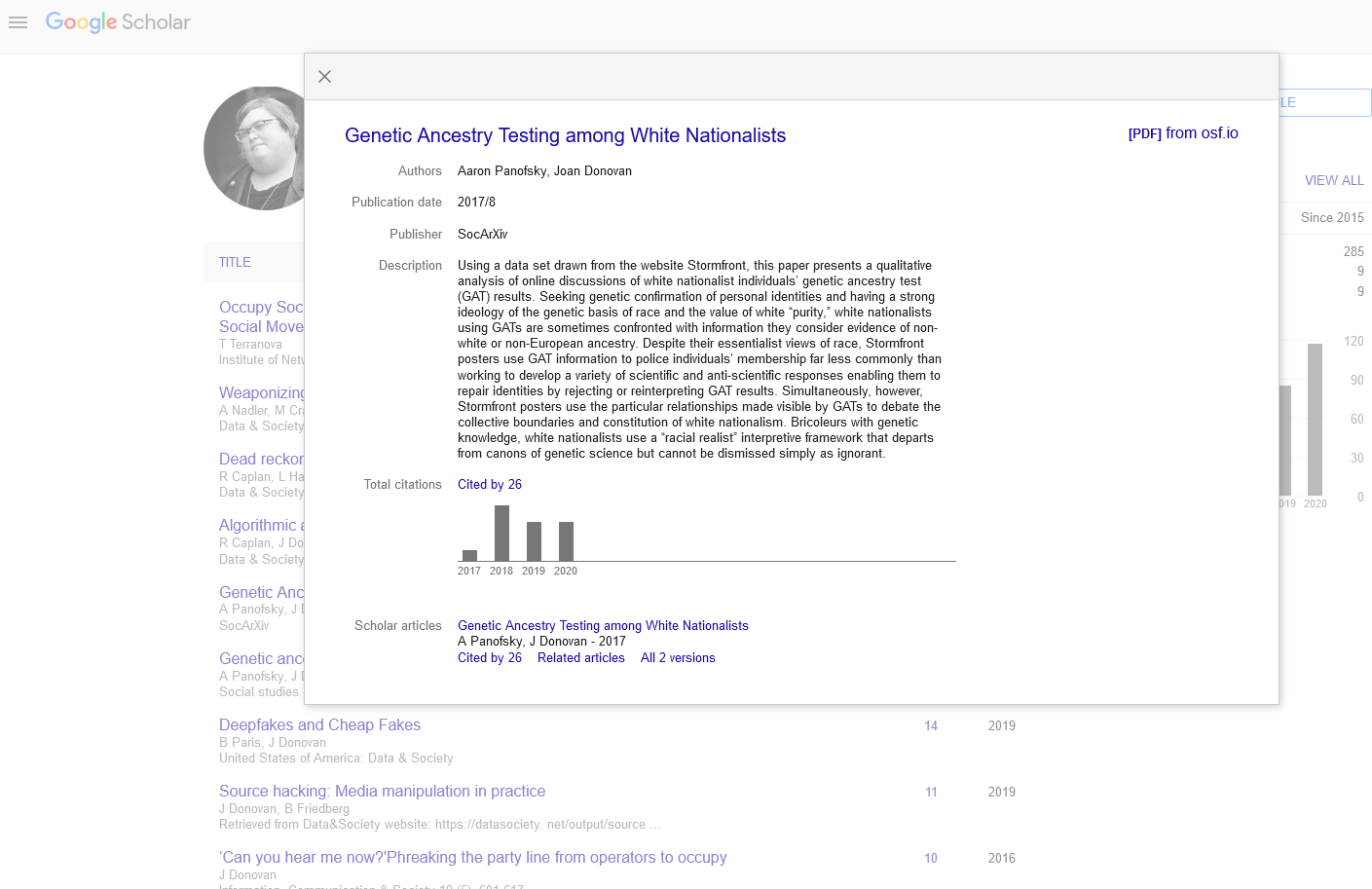Screen dimensions: 1372x889
Task: Click the text 'A Panofsky, J Donovan - 2017'
Action: [541, 642]
